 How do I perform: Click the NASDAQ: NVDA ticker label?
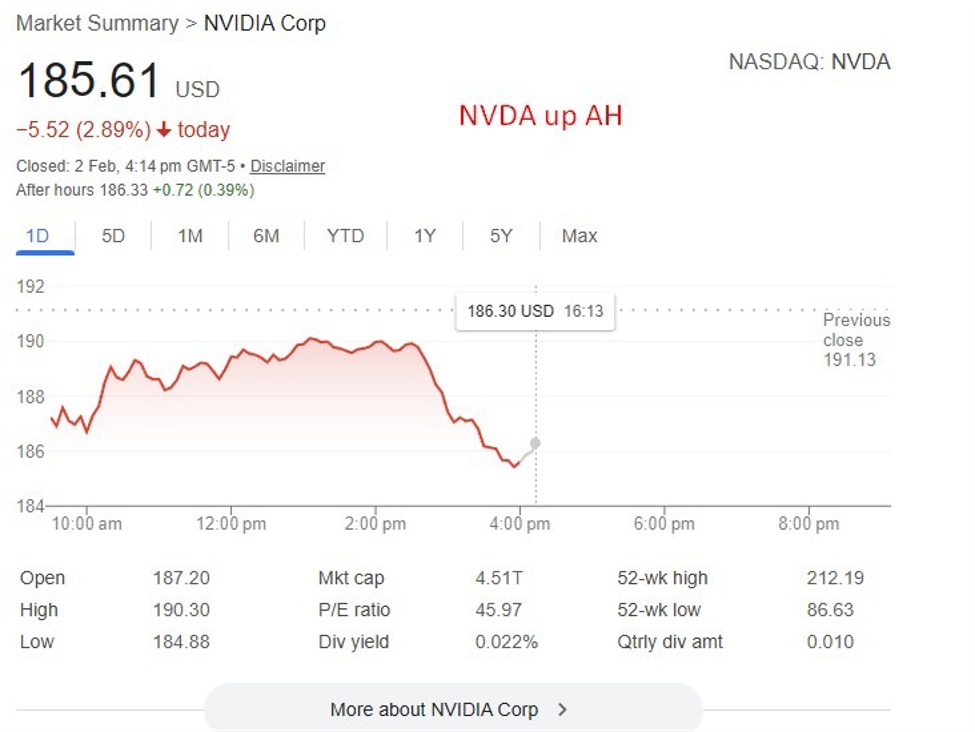[809, 62]
